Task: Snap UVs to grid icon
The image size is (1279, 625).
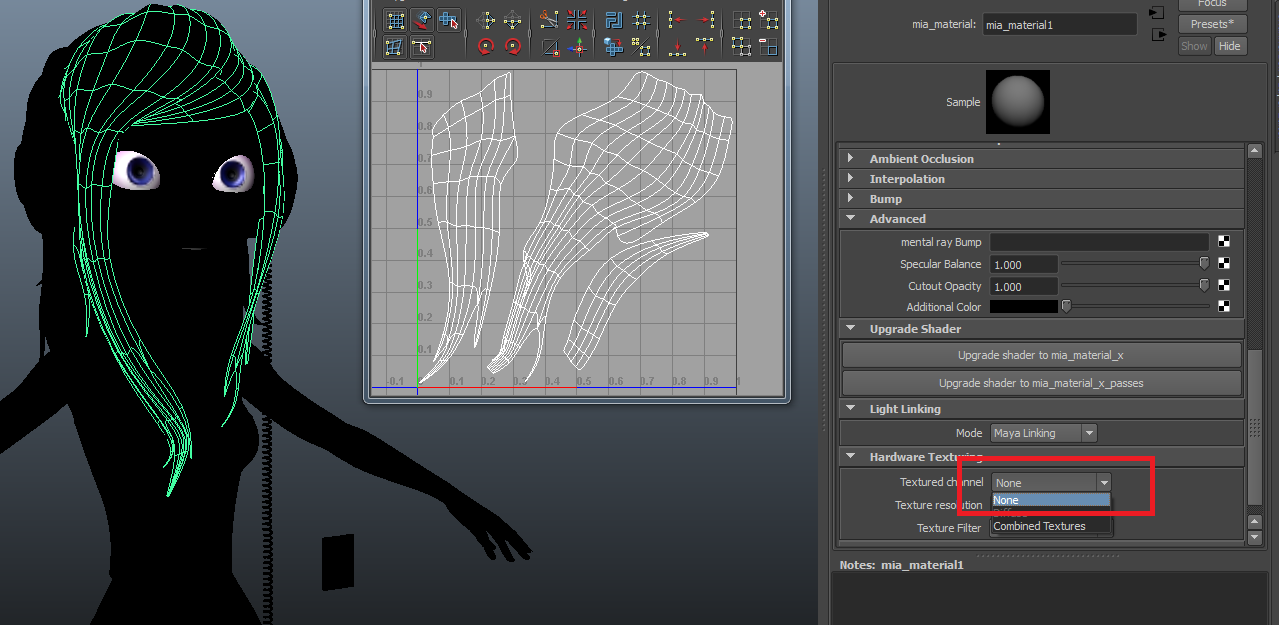Action: [641, 20]
